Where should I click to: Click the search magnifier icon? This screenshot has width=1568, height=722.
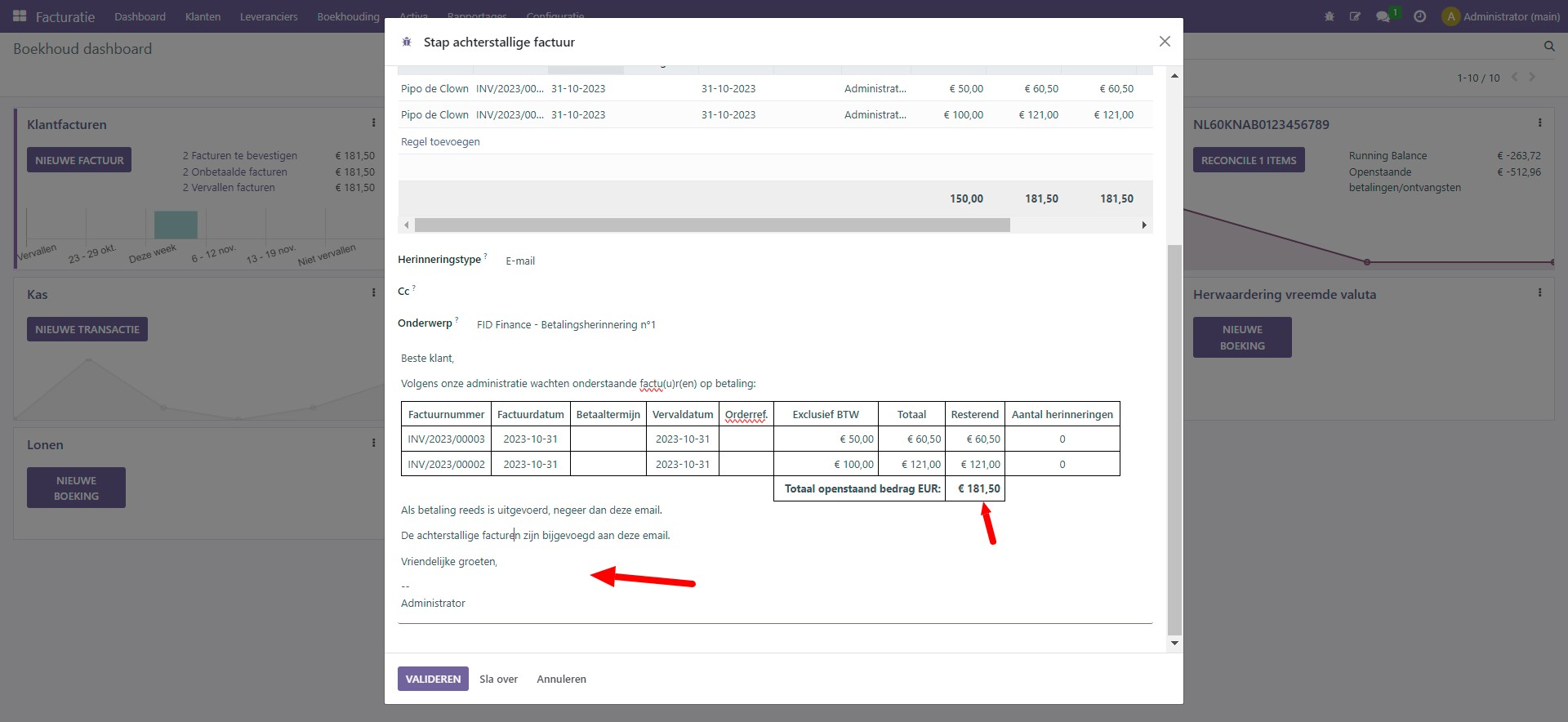point(1549,47)
